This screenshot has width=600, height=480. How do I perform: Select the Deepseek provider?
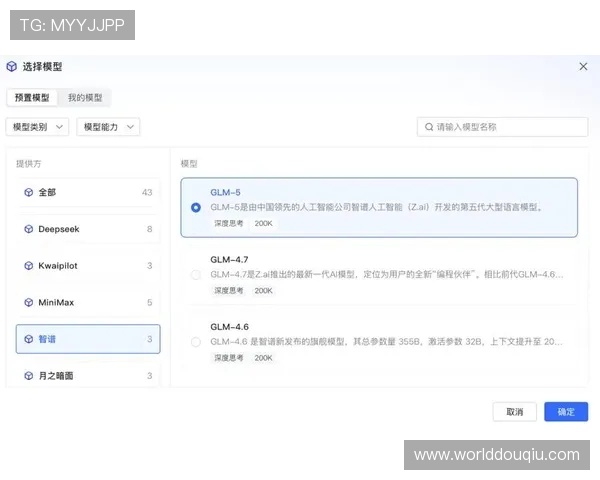point(88,229)
